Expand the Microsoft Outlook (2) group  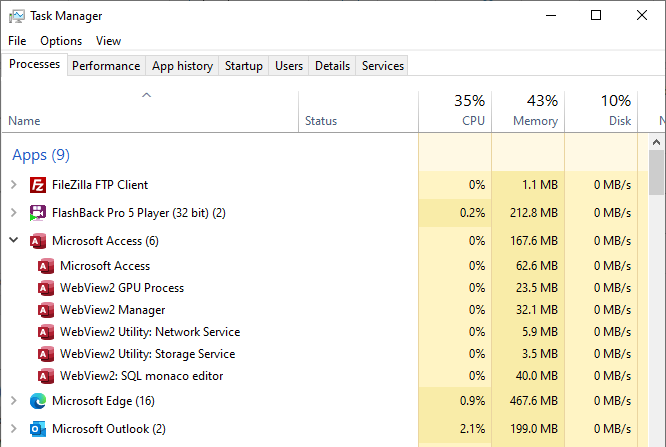(x=14, y=429)
